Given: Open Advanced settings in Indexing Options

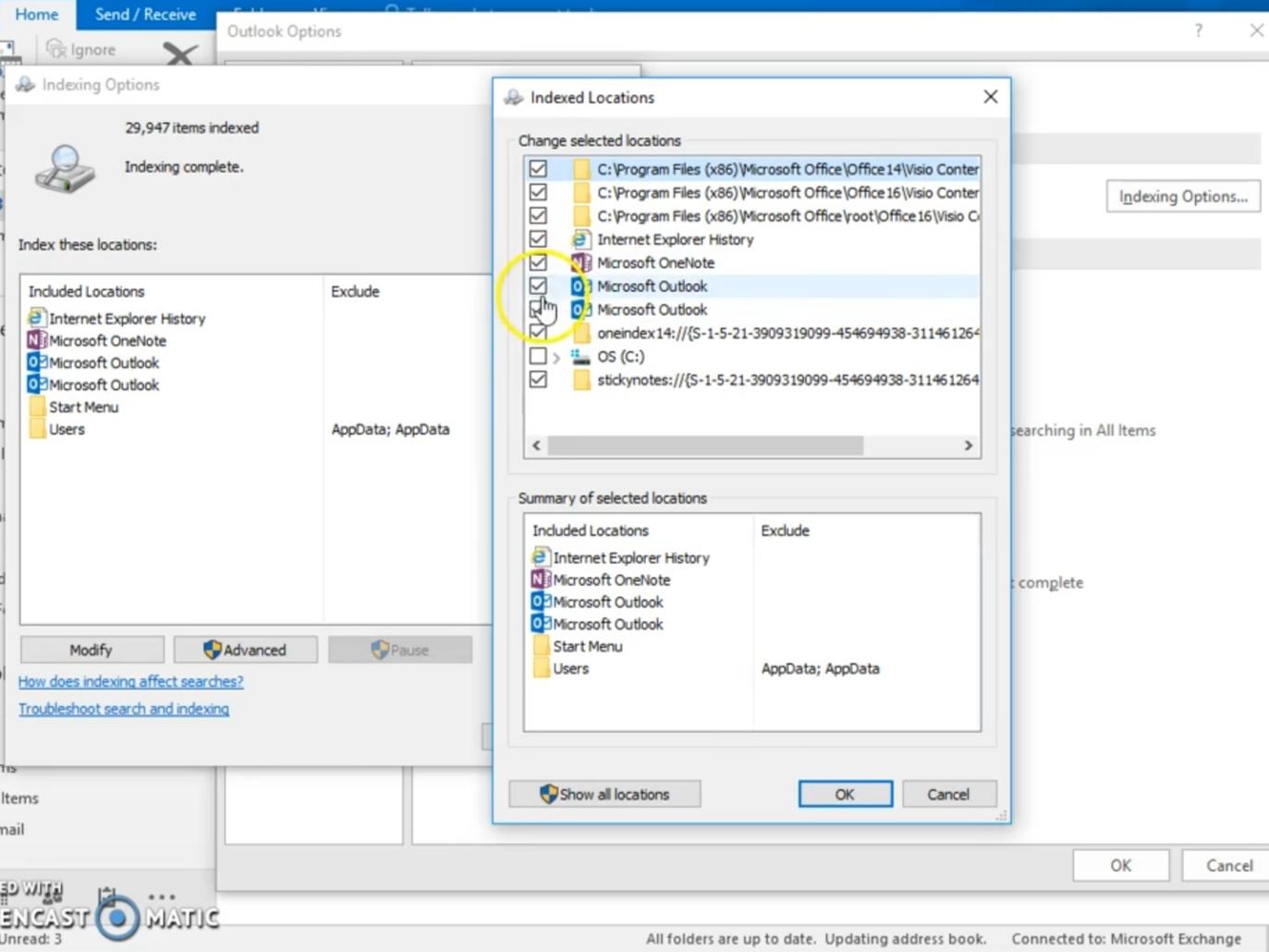Looking at the screenshot, I should coord(245,650).
